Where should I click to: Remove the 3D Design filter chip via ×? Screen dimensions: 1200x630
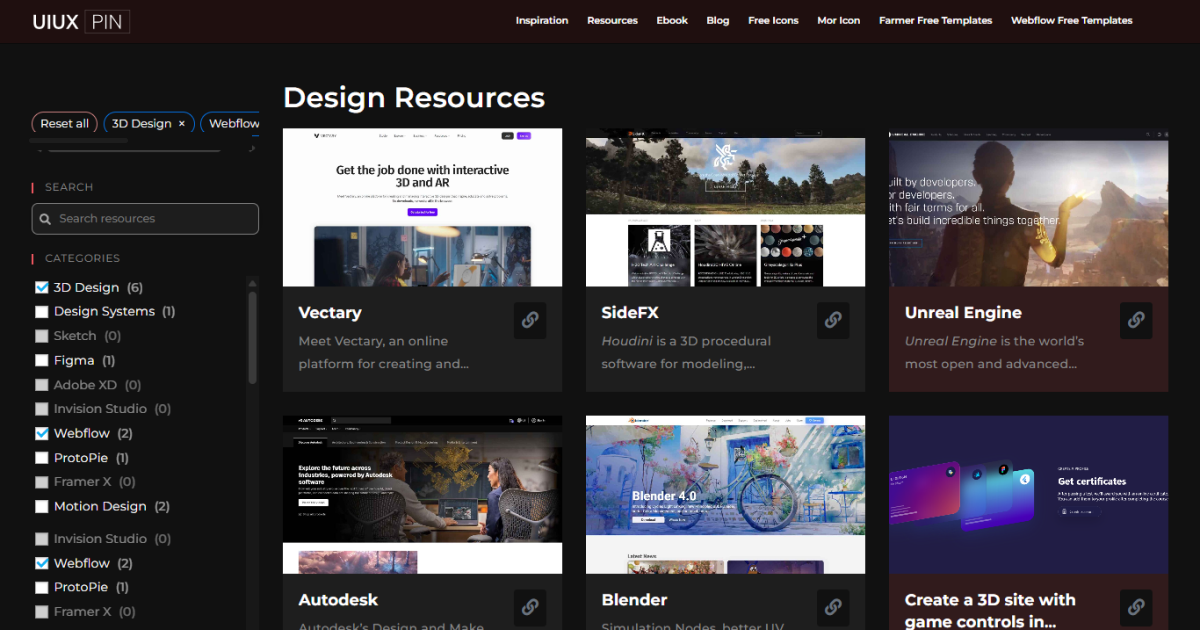point(182,124)
